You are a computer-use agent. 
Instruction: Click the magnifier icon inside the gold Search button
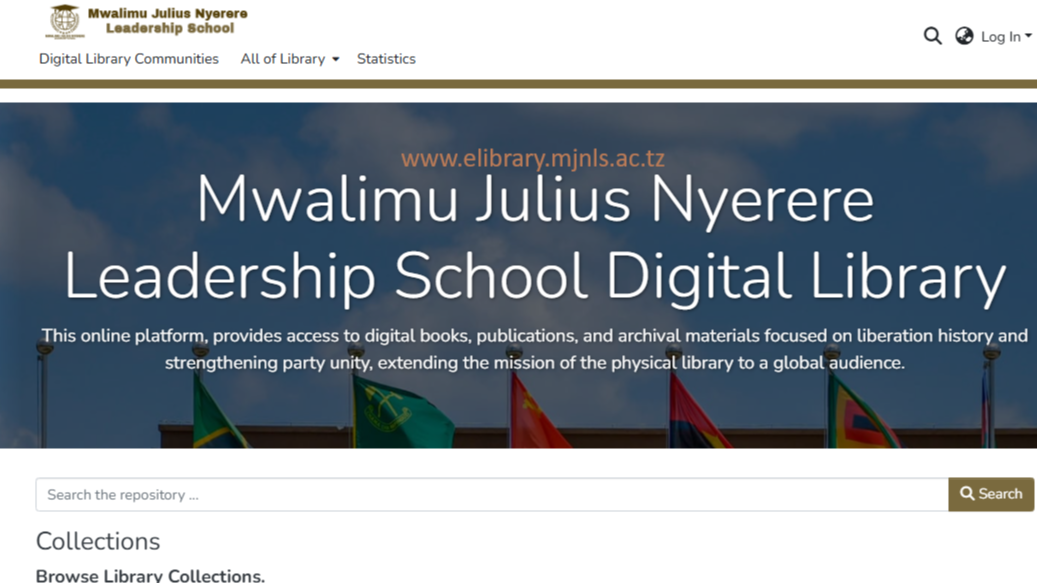click(x=967, y=493)
